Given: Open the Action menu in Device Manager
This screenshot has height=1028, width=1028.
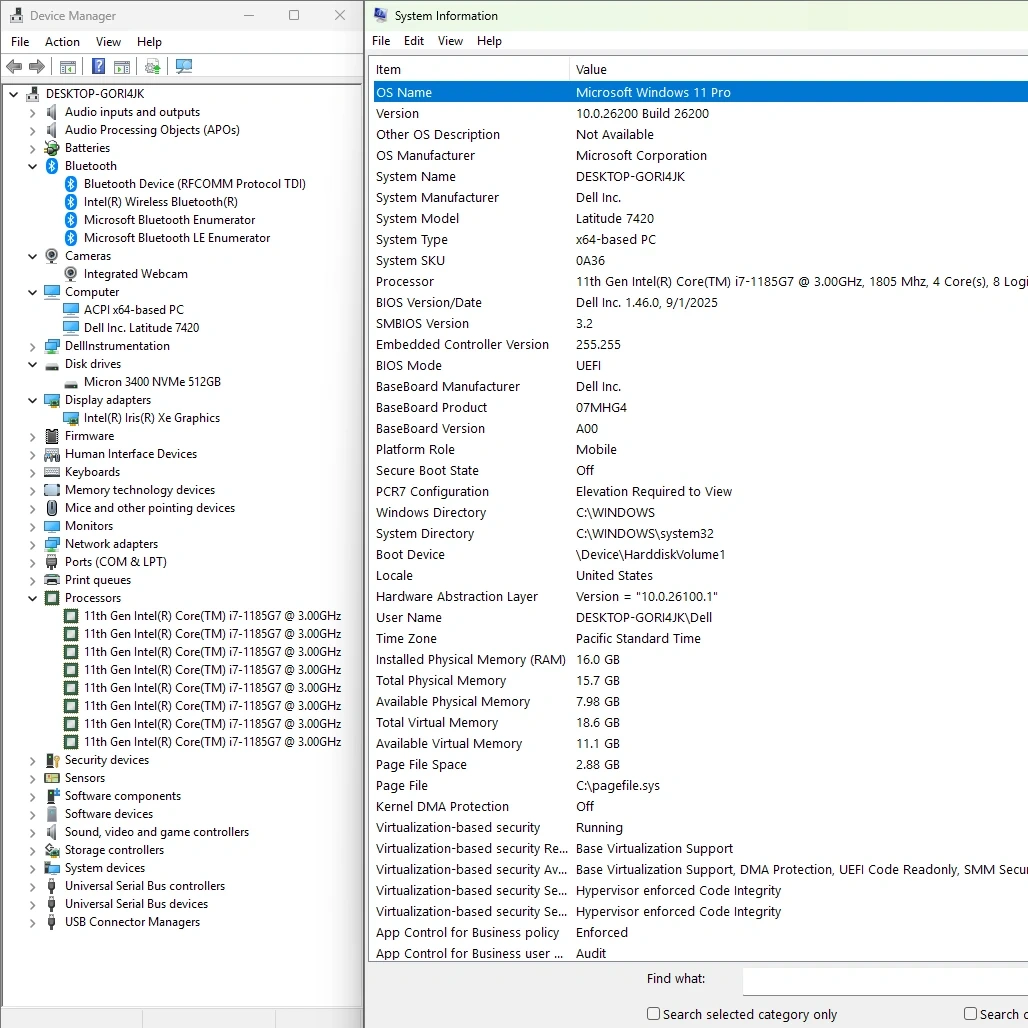Looking at the screenshot, I should click(x=62, y=42).
